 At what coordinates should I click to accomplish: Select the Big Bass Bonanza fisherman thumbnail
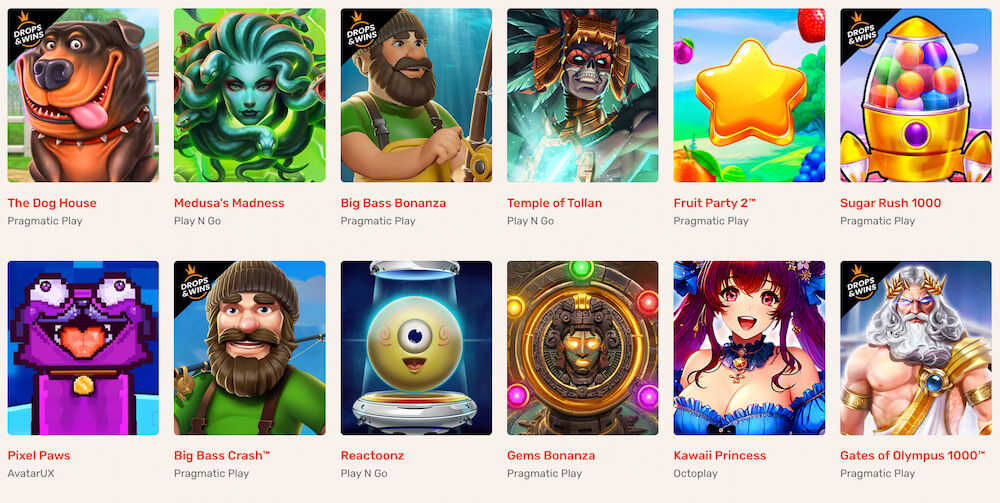pyautogui.click(x=416, y=95)
